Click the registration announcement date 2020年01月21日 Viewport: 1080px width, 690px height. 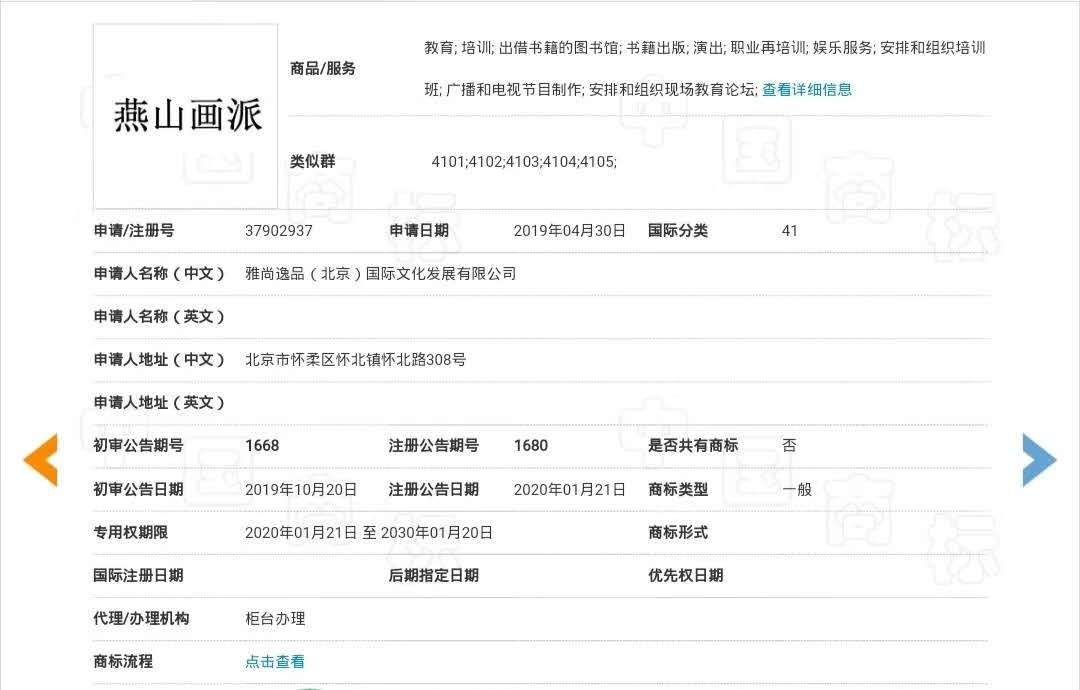tap(569, 489)
